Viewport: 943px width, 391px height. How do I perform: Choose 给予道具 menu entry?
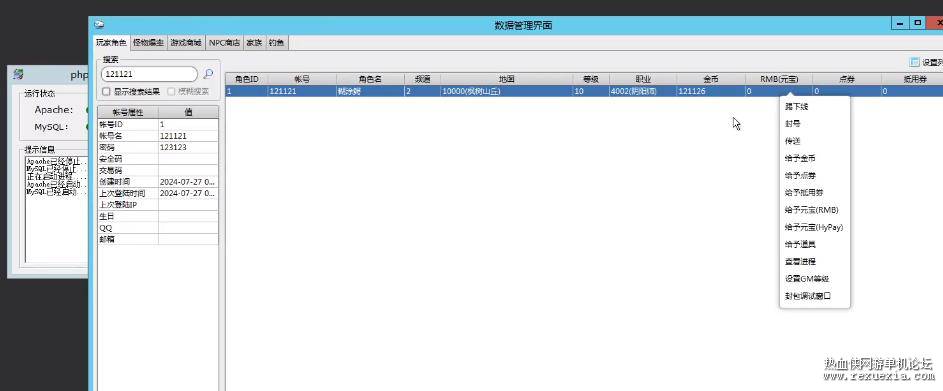pos(814,245)
